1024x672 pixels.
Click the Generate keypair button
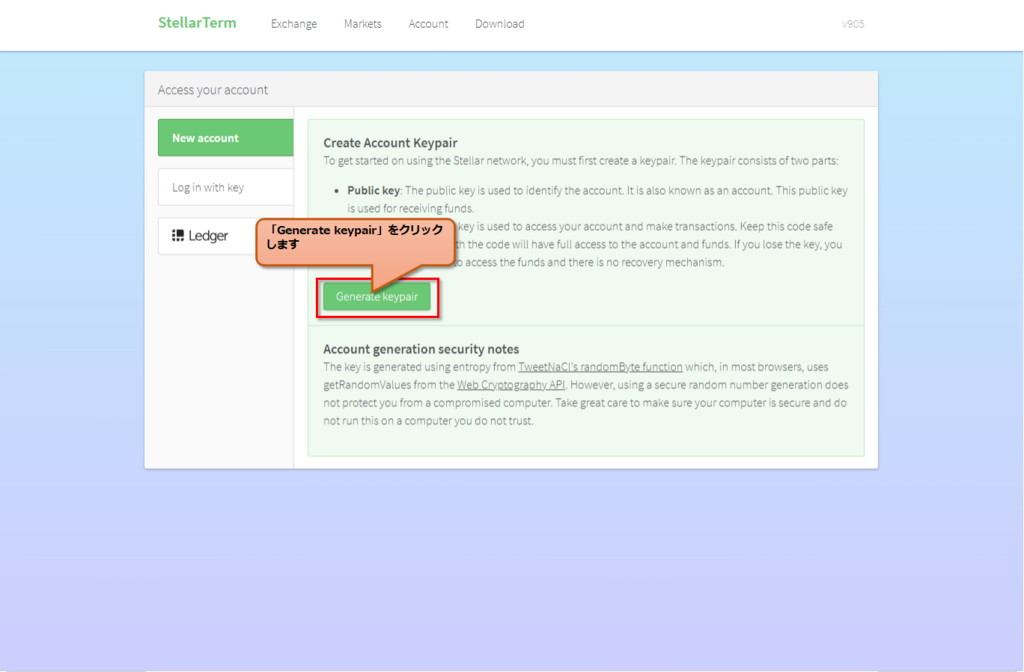coord(377,296)
